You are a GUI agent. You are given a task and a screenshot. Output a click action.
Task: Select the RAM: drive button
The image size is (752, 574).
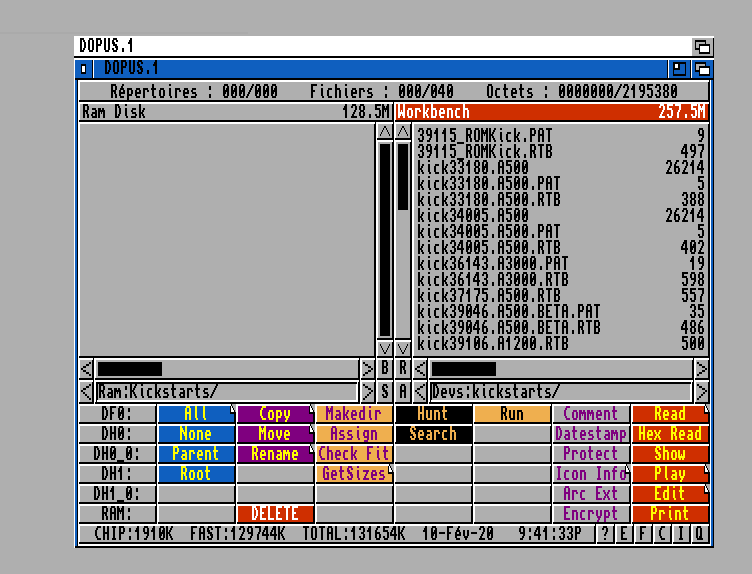[x=117, y=514]
